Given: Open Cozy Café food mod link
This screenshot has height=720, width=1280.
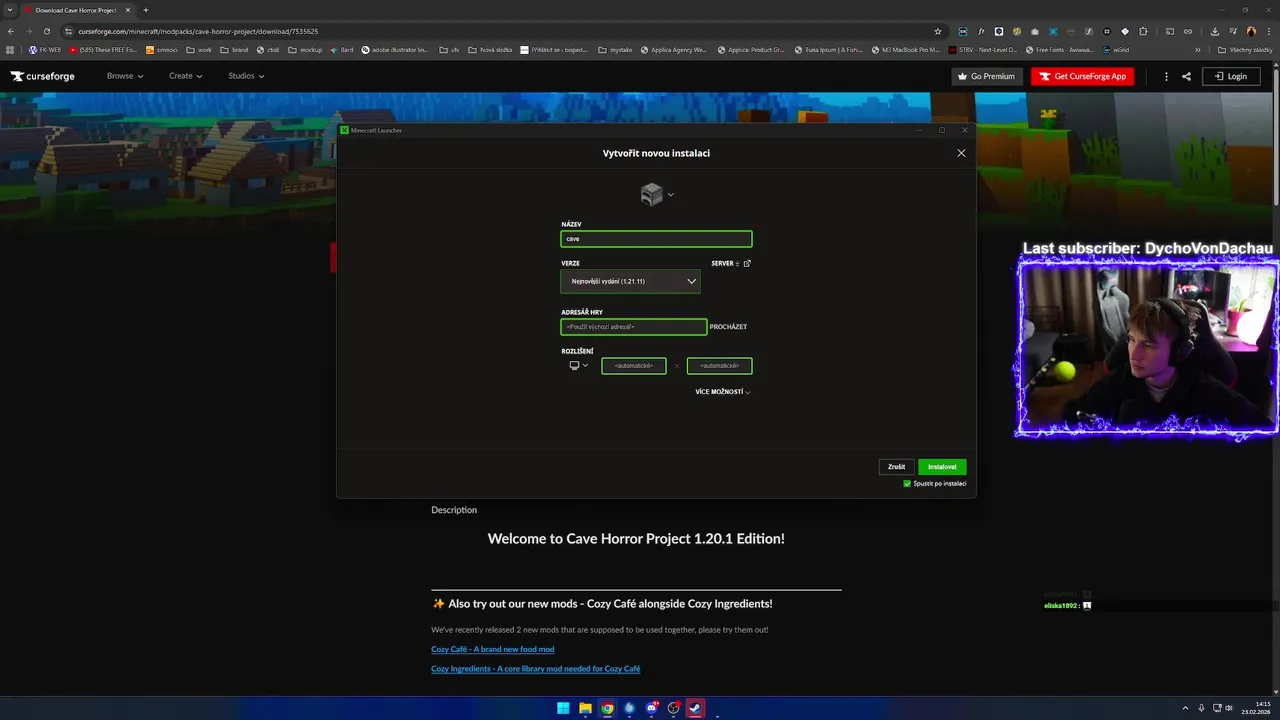Looking at the screenshot, I should [x=492, y=649].
